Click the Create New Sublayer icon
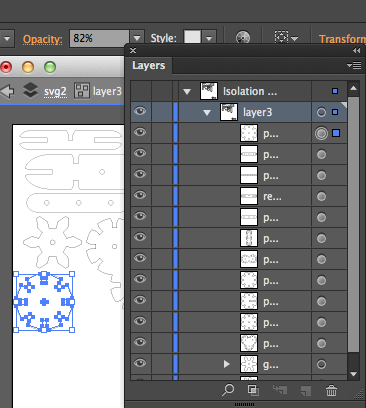The image size is (366, 408). point(280,389)
